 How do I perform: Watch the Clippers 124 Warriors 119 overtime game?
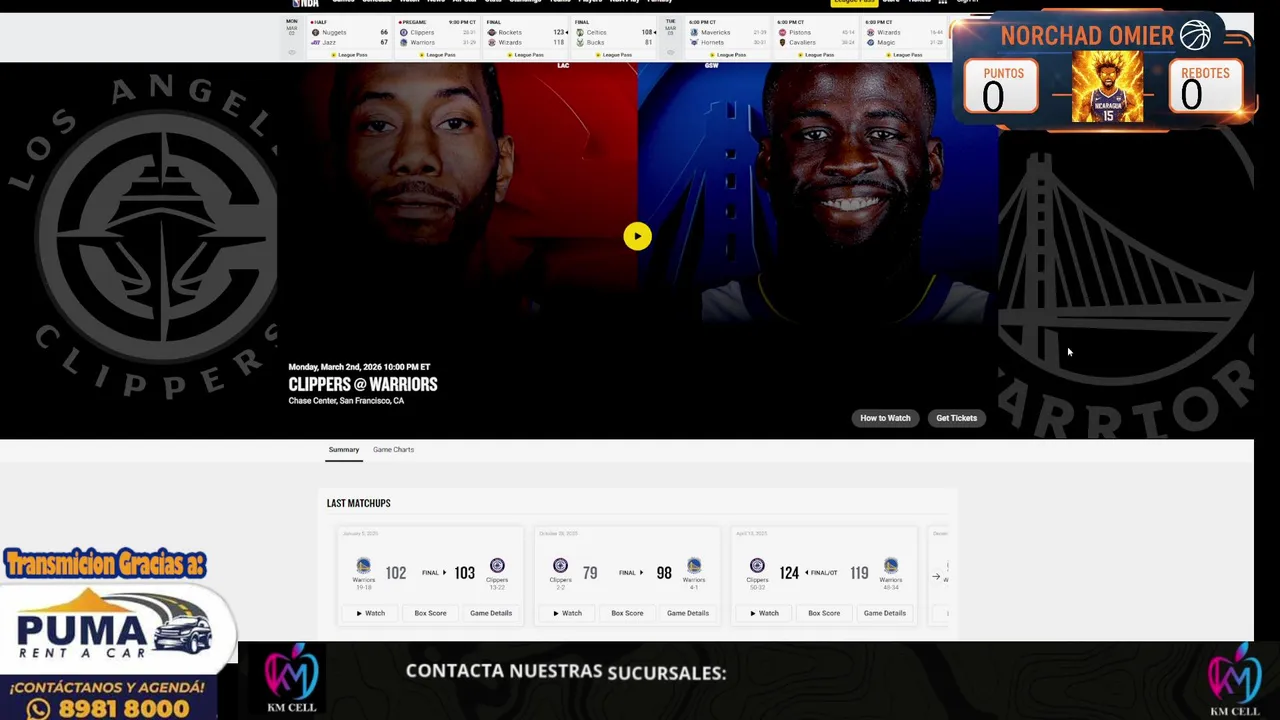point(764,613)
